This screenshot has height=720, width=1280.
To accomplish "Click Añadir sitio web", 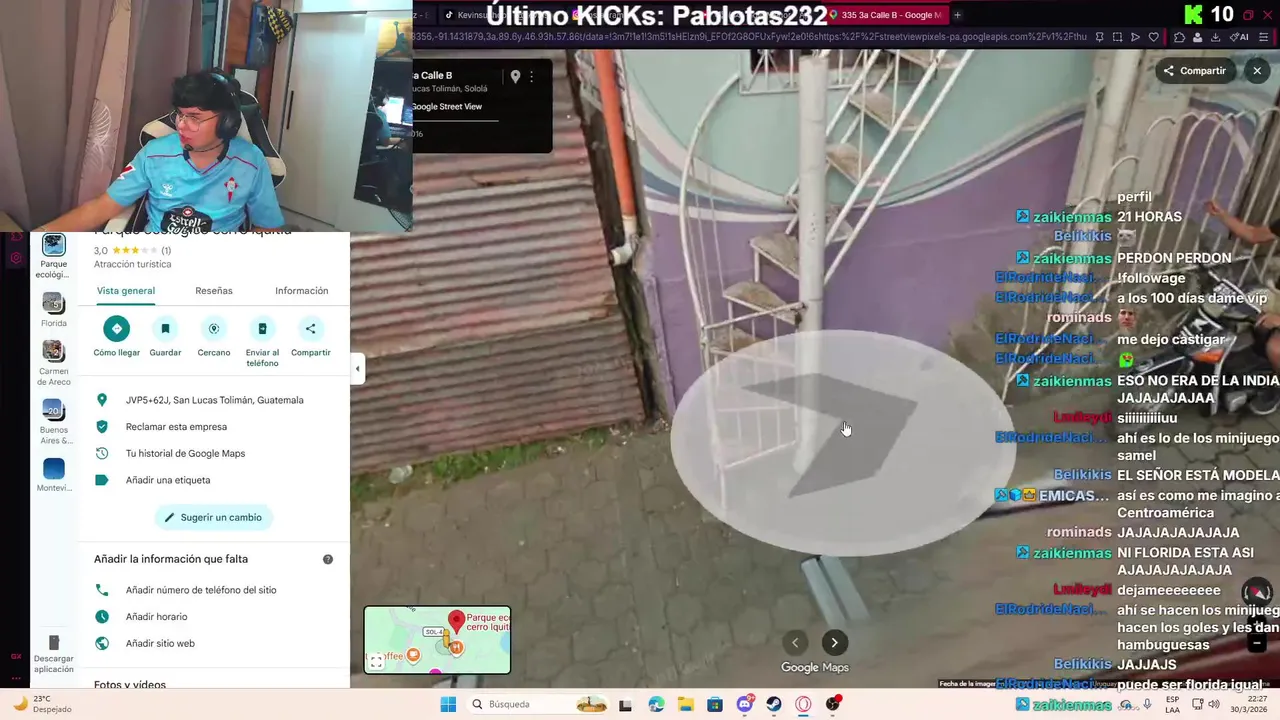I will coord(214,644).
